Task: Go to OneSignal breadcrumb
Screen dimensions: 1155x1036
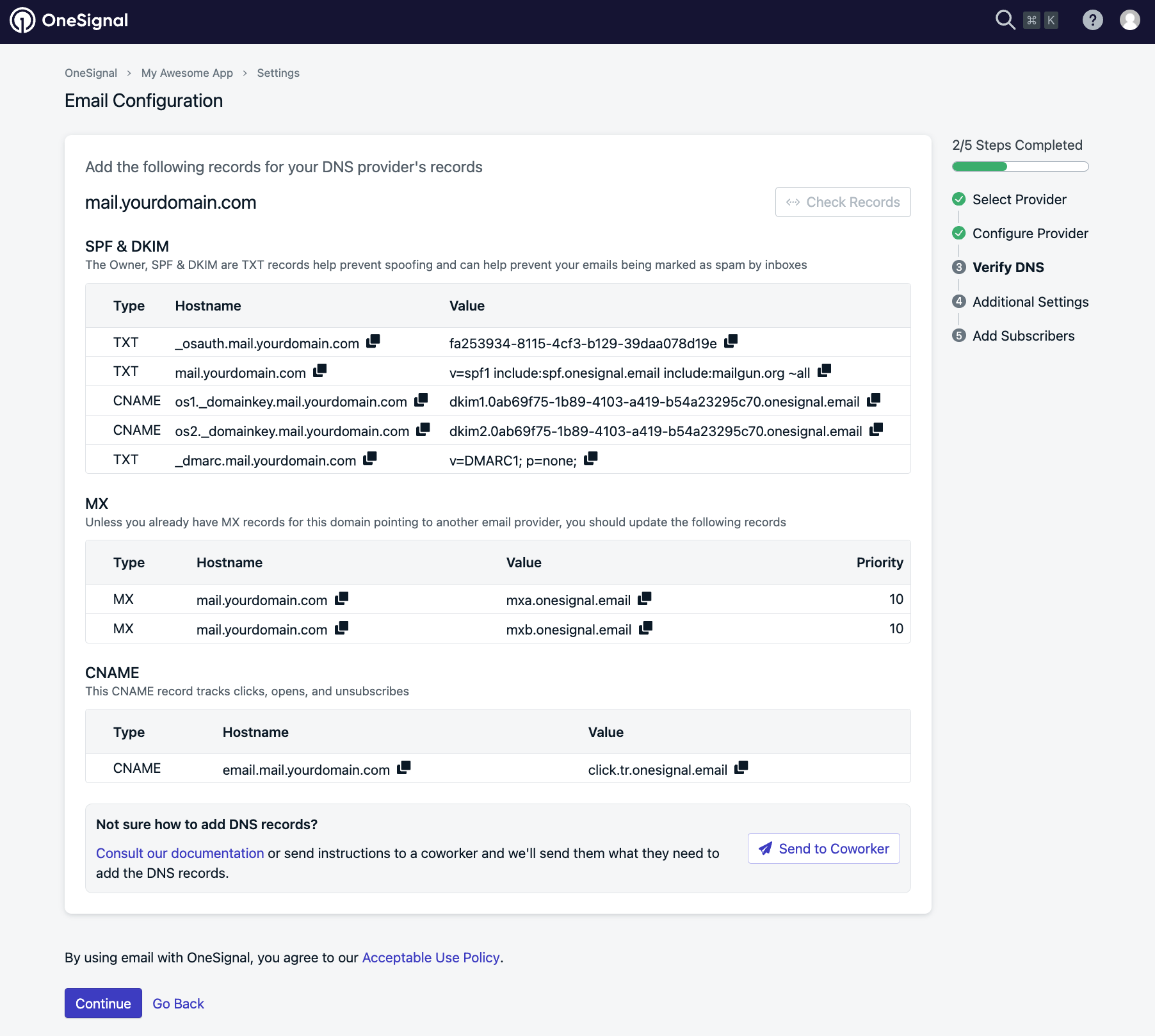Action: tap(91, 73)
